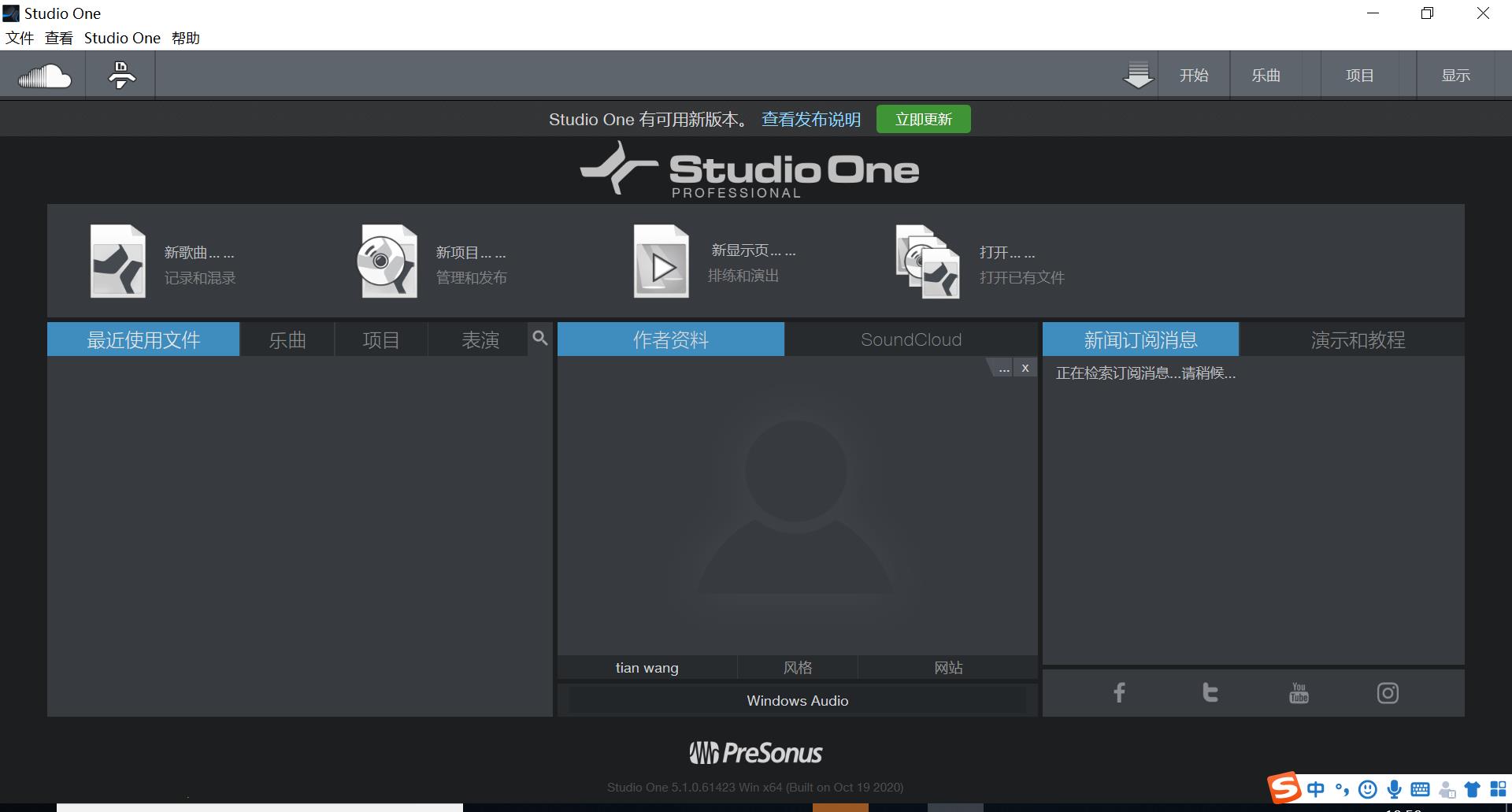1512x812 pixels.
Task: Click the PreSonus Exchange transfer icon
Action: coord(121,76)
